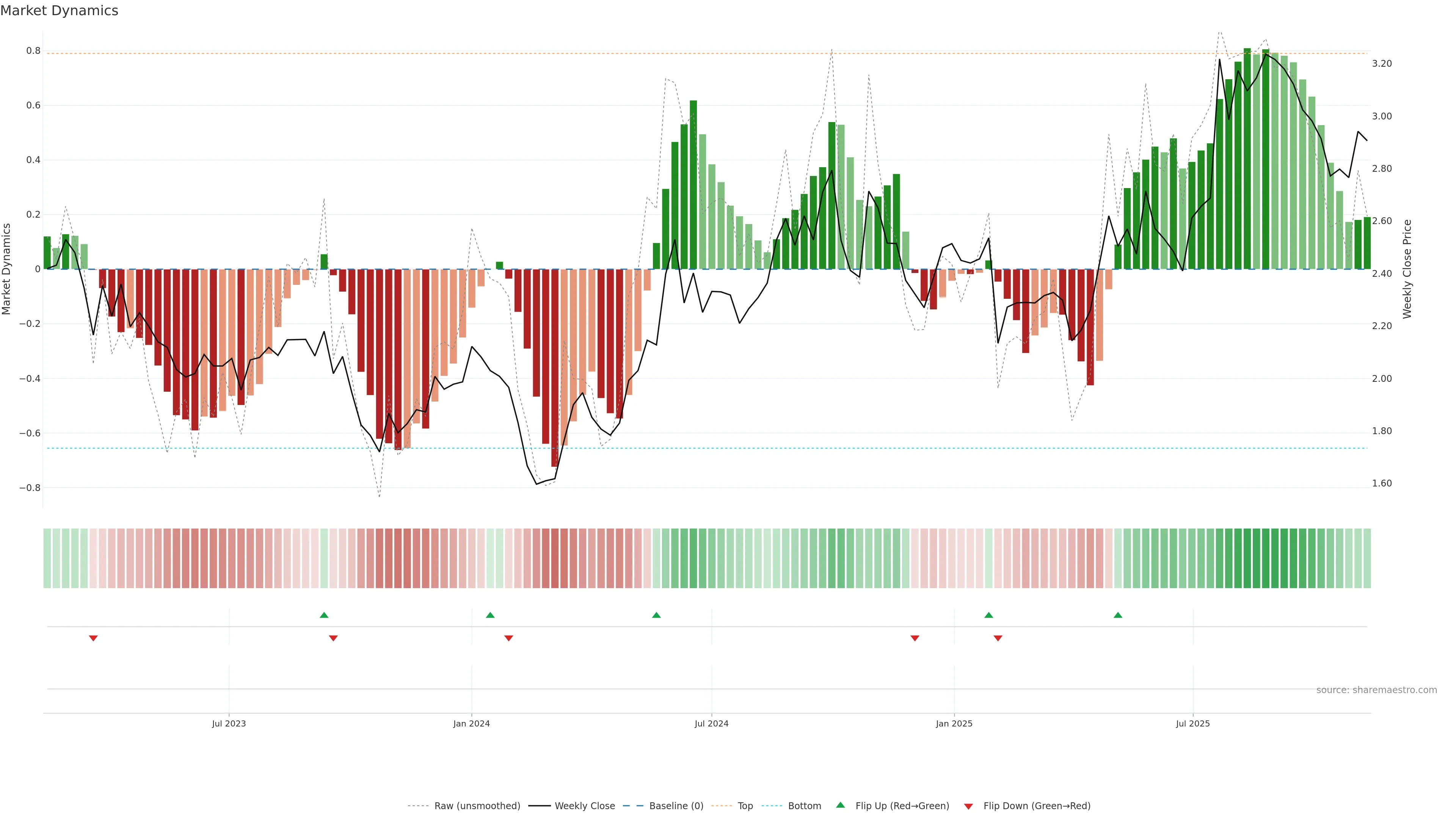1456x819 pixels.
Task: Click the Jan 2025 x-axis label
Action: 954,723
